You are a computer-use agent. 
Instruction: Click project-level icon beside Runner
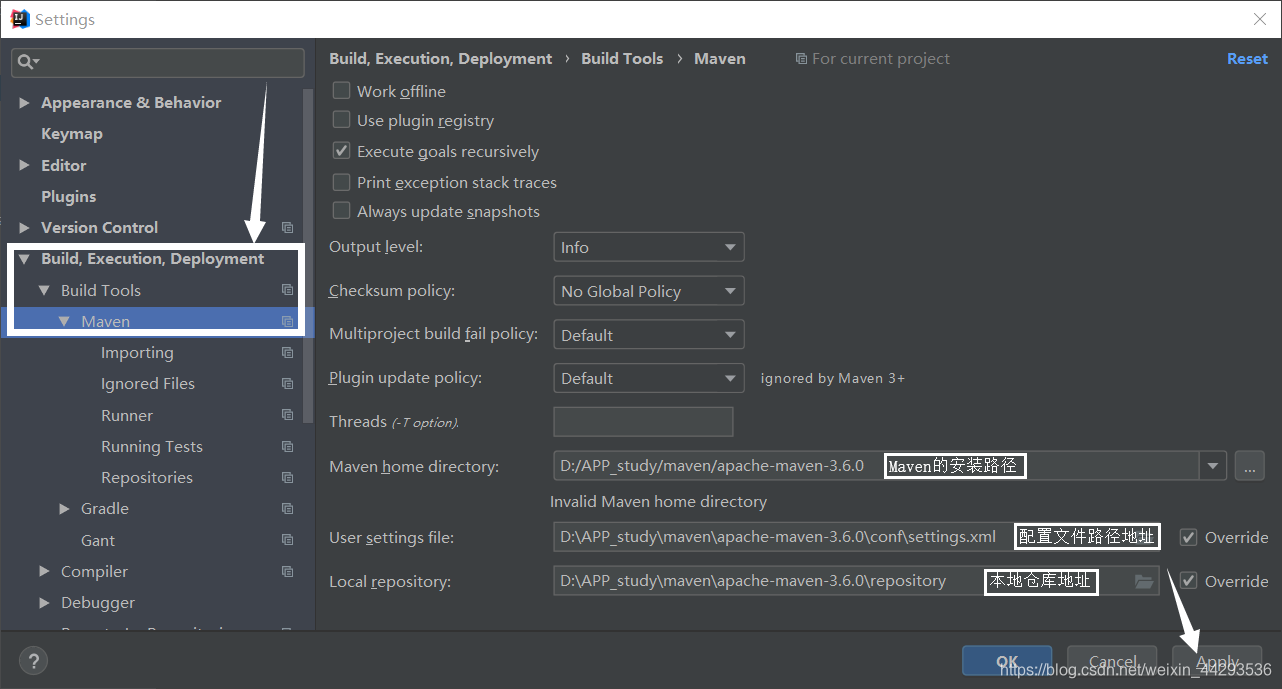pyautogui.click(x=287, y=415)
